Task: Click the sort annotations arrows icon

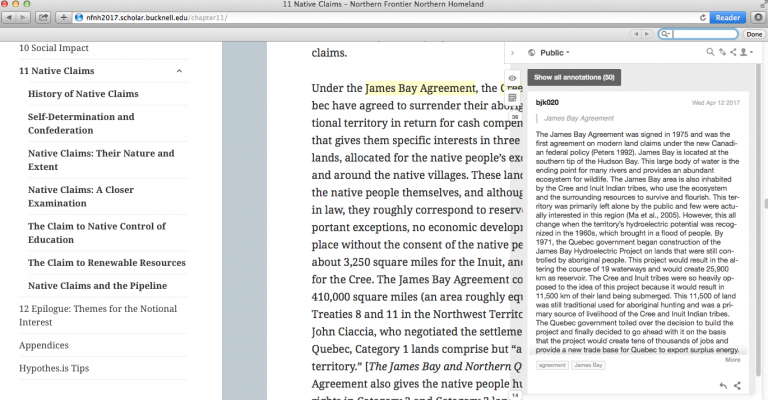Action: [722, 52]
